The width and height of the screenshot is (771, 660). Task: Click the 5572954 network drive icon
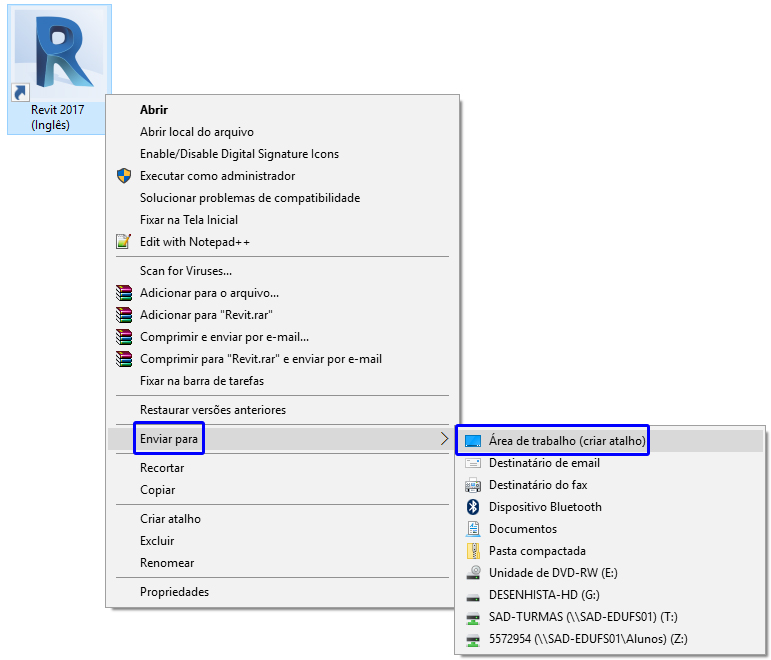[473, 640]
